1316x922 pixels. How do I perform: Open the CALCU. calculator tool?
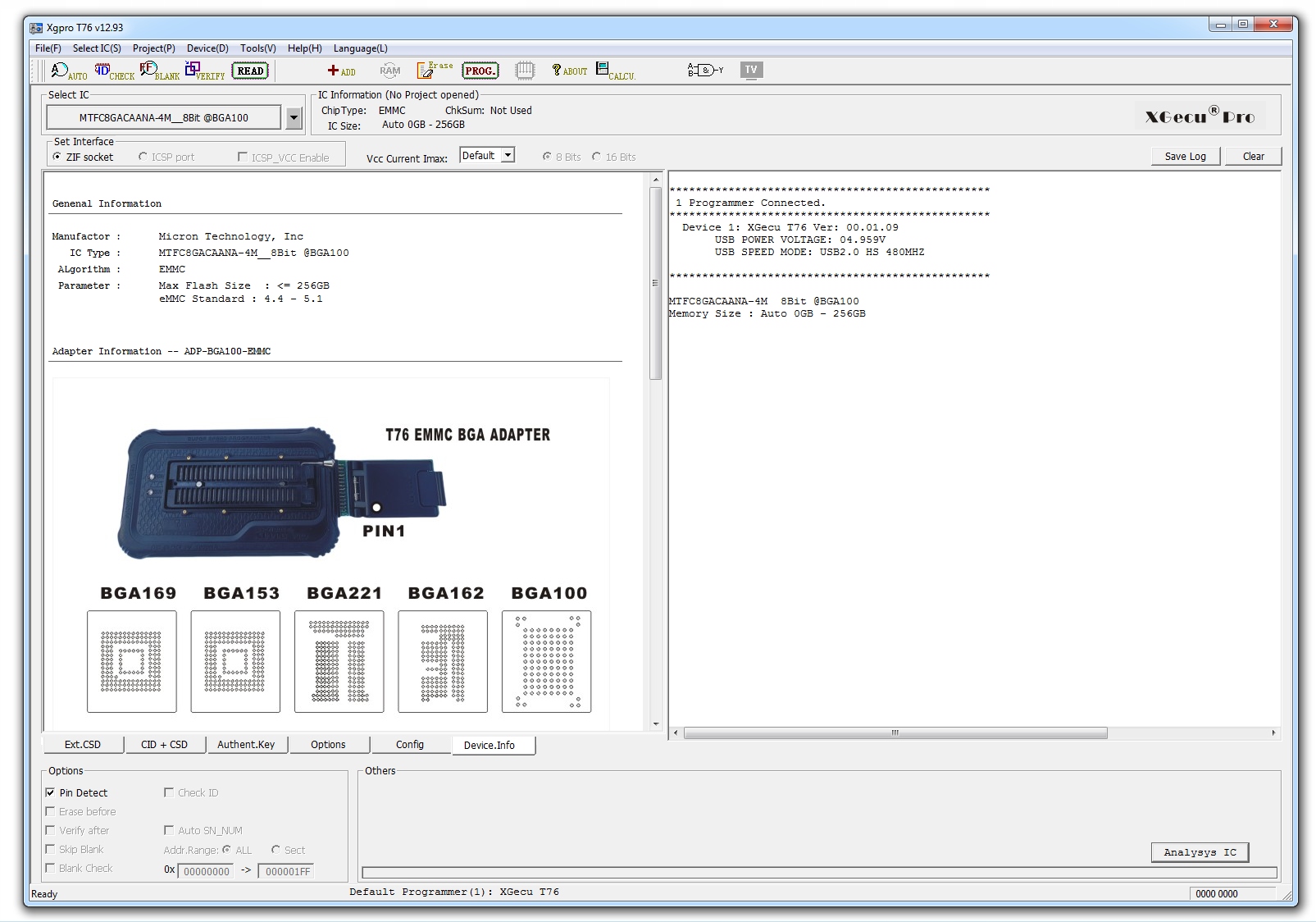[615, 71]
